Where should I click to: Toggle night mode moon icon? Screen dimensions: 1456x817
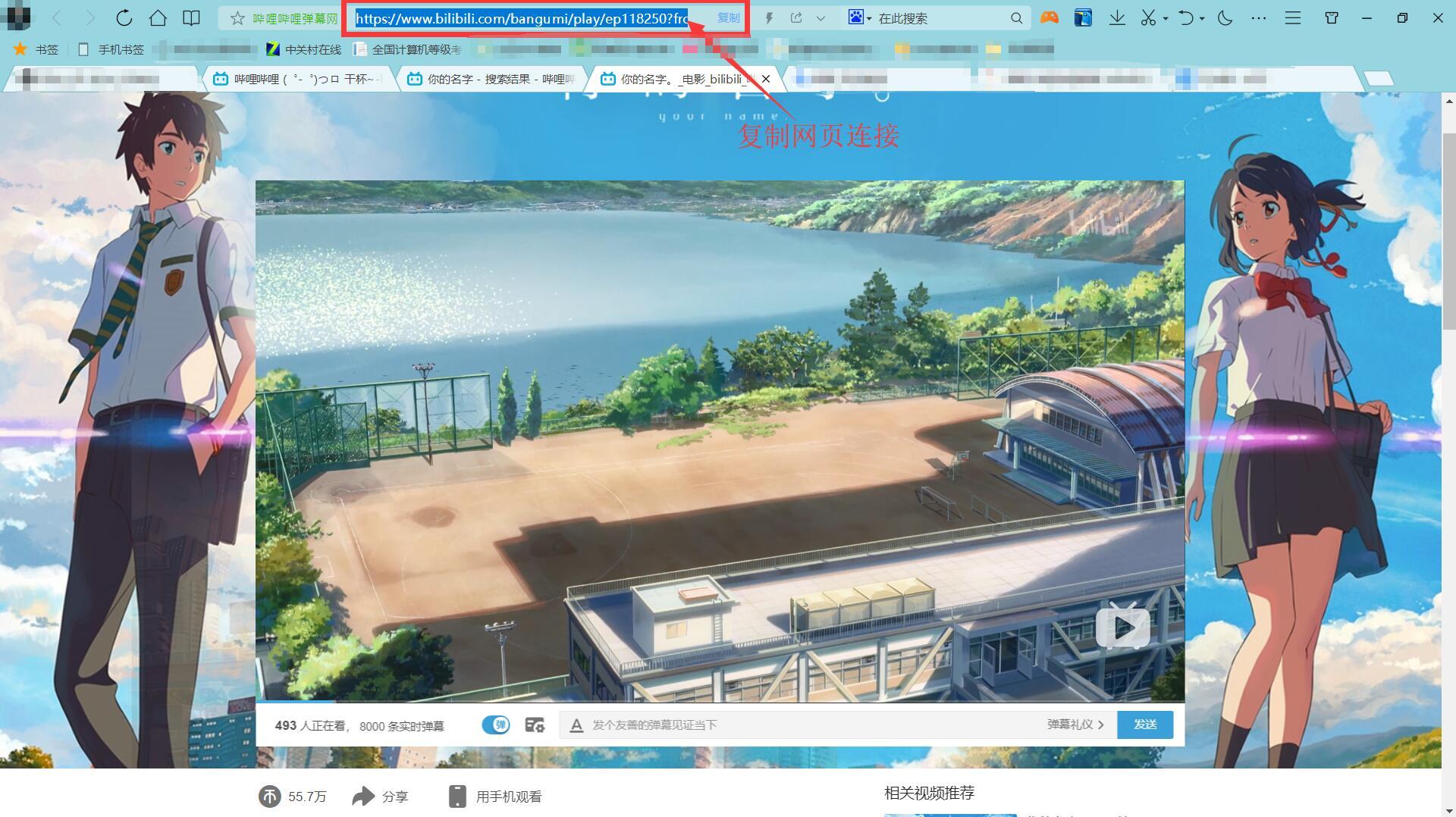click(1225, 17)
